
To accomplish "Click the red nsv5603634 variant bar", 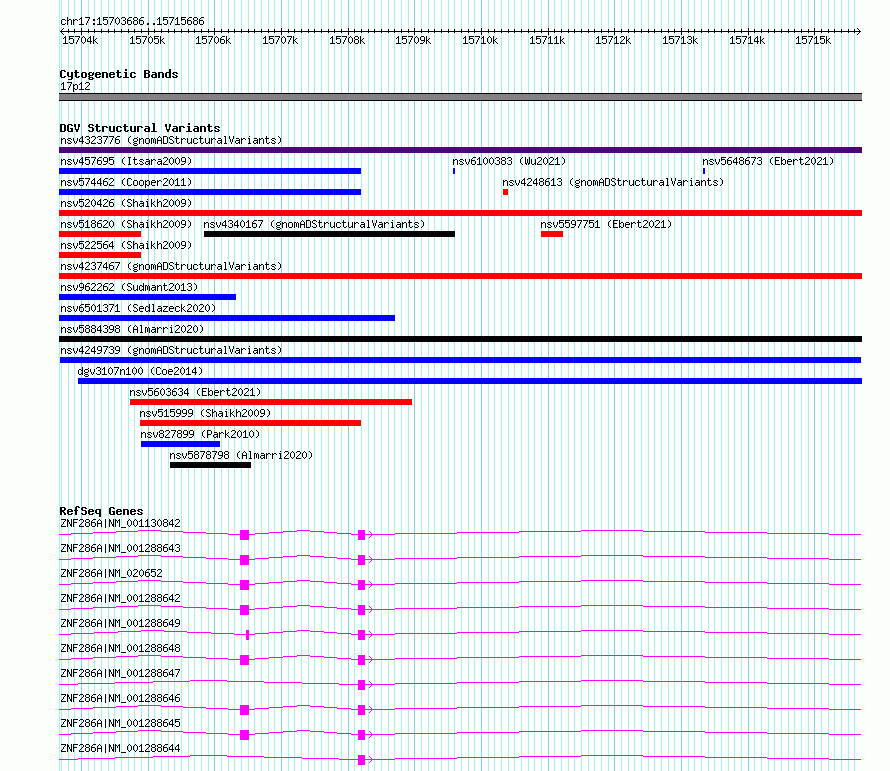I will [271, 402].
